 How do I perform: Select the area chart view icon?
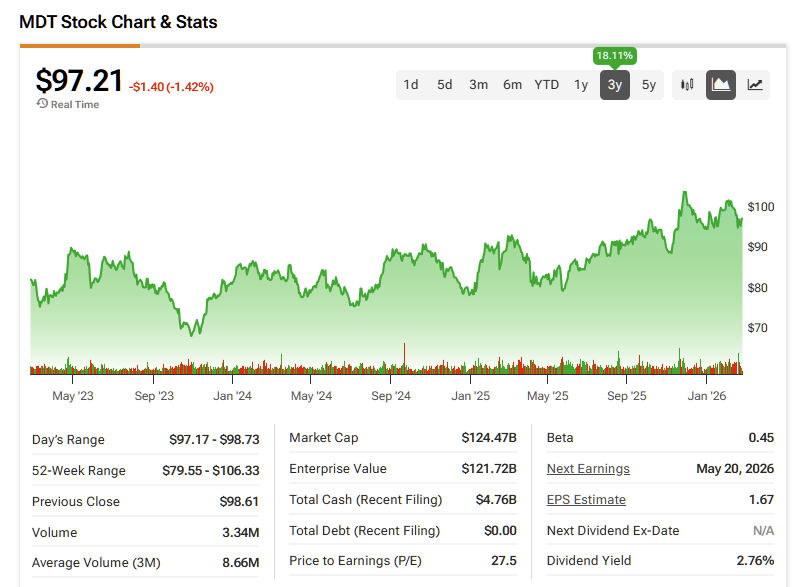pos(721,85)
